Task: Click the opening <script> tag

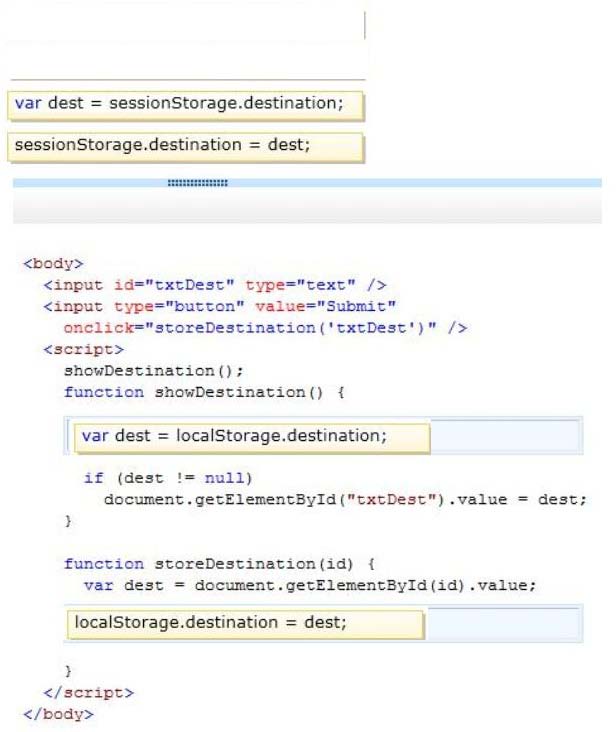Action: 84,349
